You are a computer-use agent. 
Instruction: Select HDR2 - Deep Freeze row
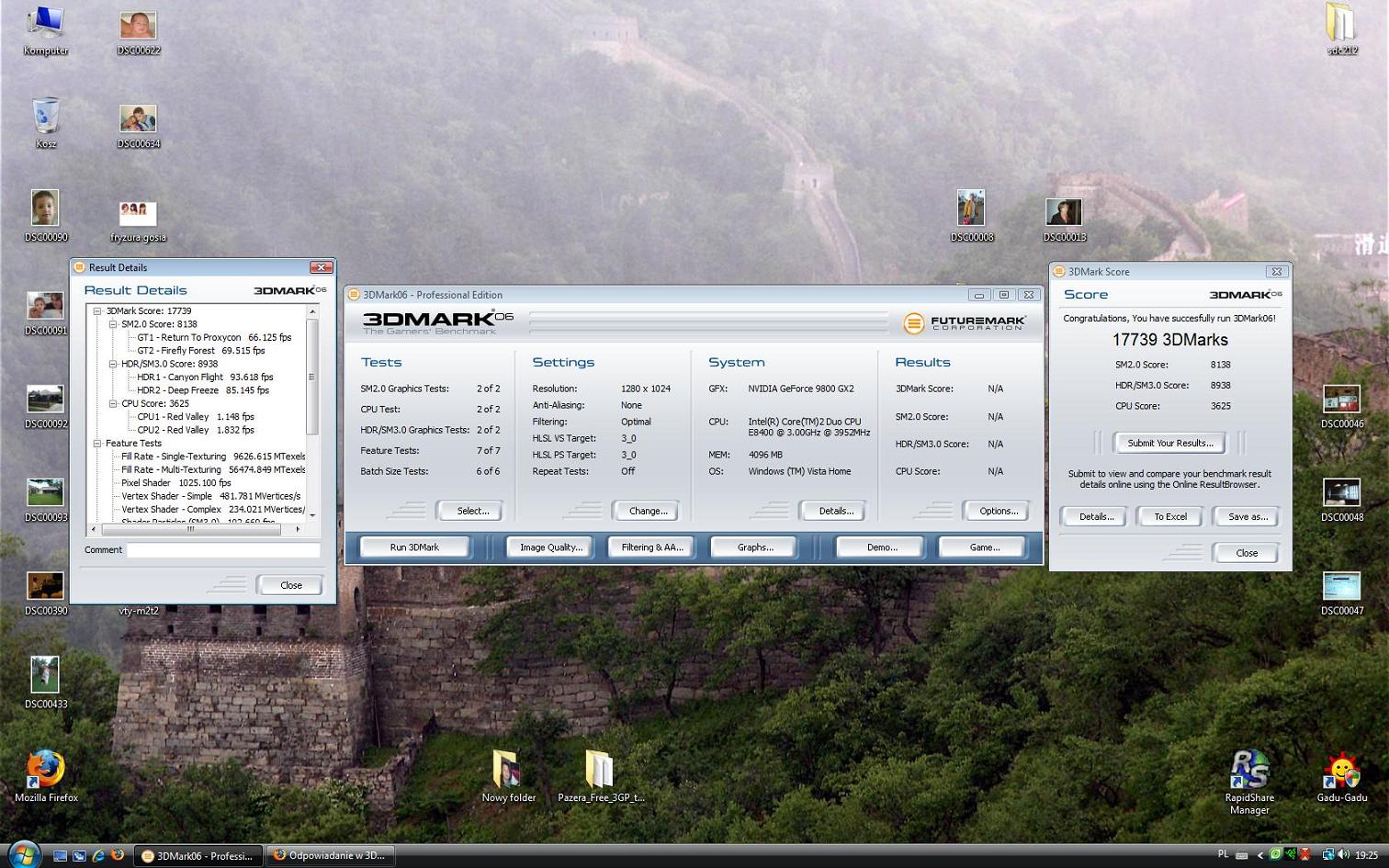tap(203, 390)
